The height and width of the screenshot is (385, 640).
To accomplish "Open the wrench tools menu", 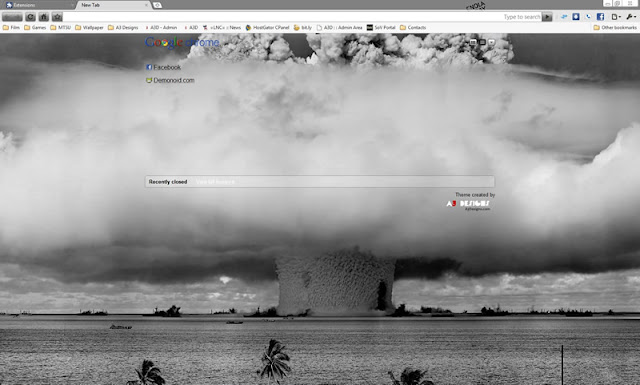I will (631, 17).
